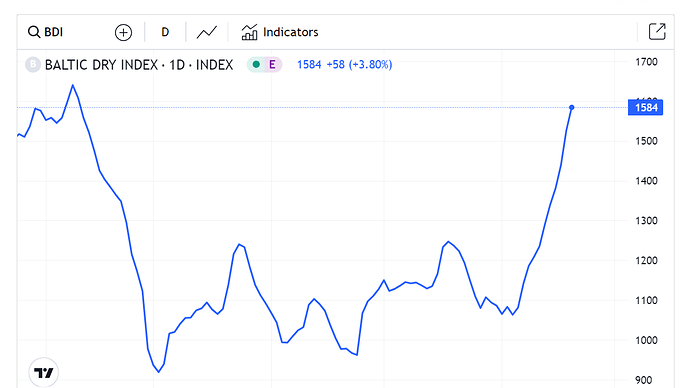This screenshot has width=690, height=388.
Task: Click the 1700 price axis label
Action: [646, 62]
